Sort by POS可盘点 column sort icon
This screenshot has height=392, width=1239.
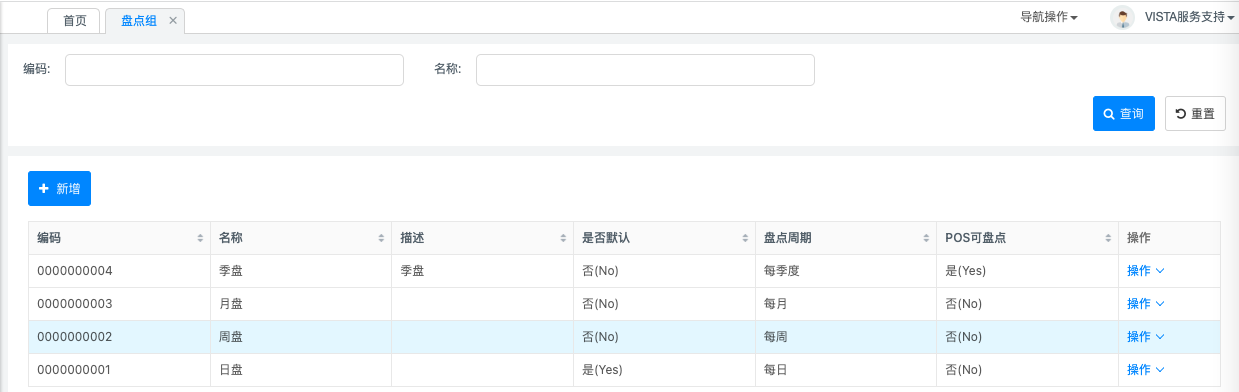1108,238
